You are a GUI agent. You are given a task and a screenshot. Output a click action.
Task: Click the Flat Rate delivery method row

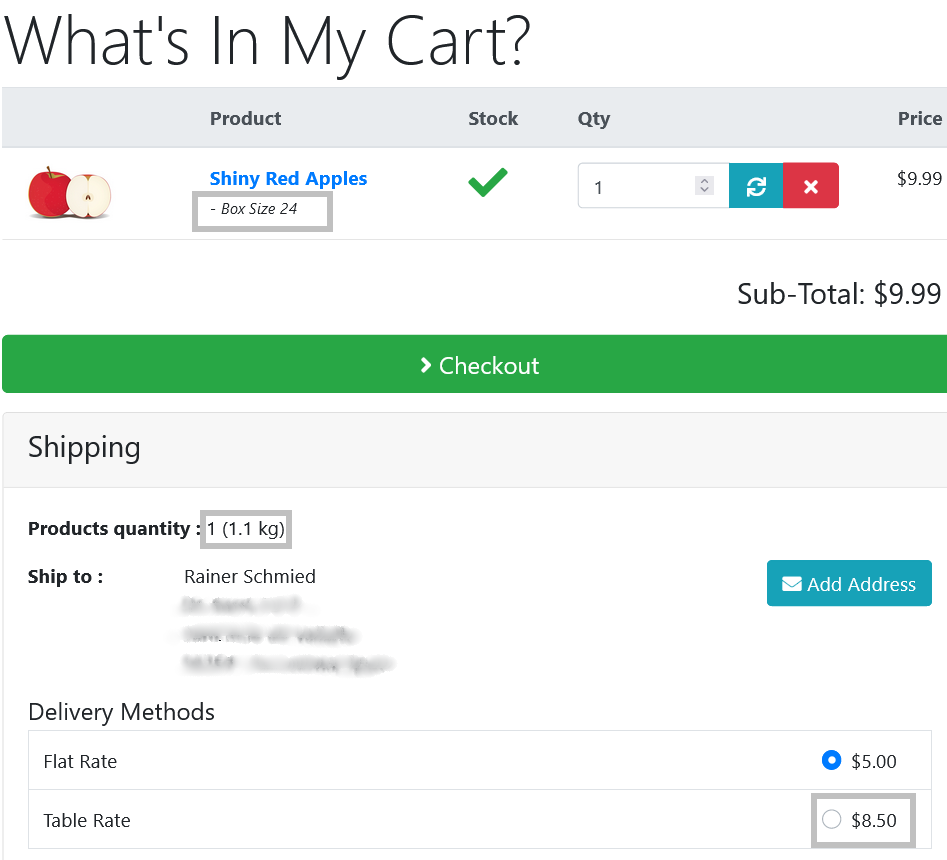pos(480,760)
